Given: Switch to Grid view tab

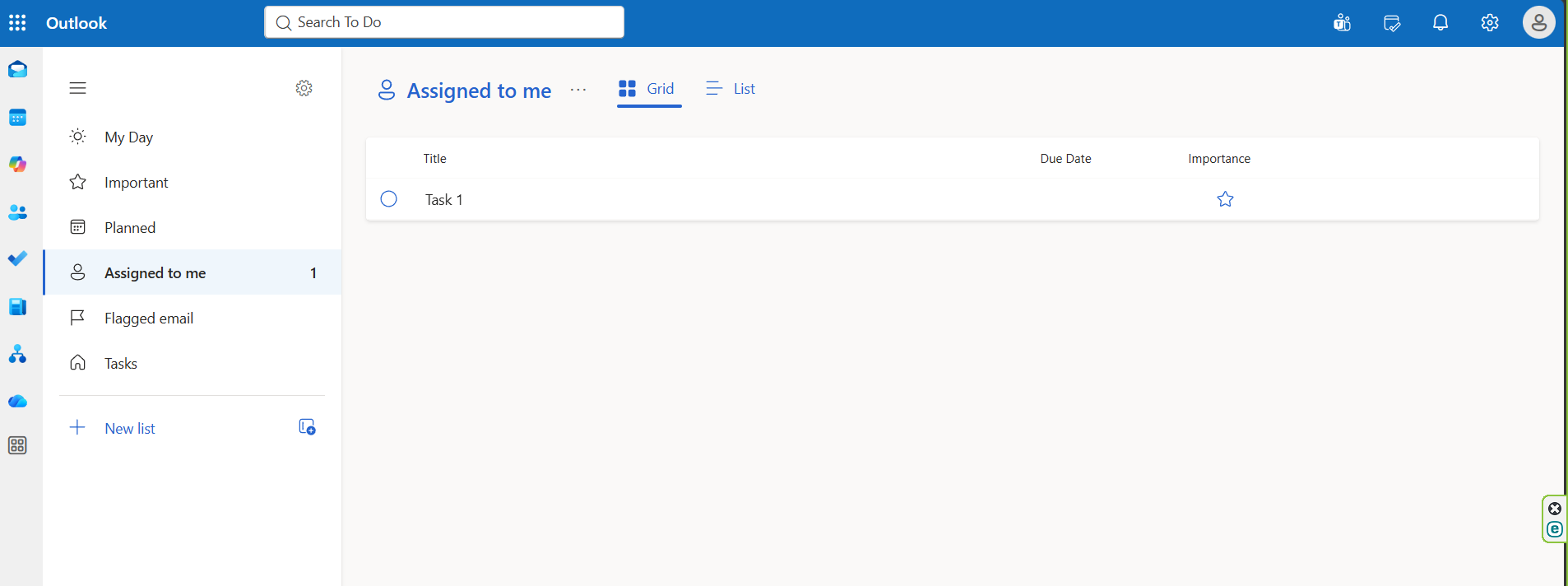Looking at the screenshot, I should coord(648,89).
